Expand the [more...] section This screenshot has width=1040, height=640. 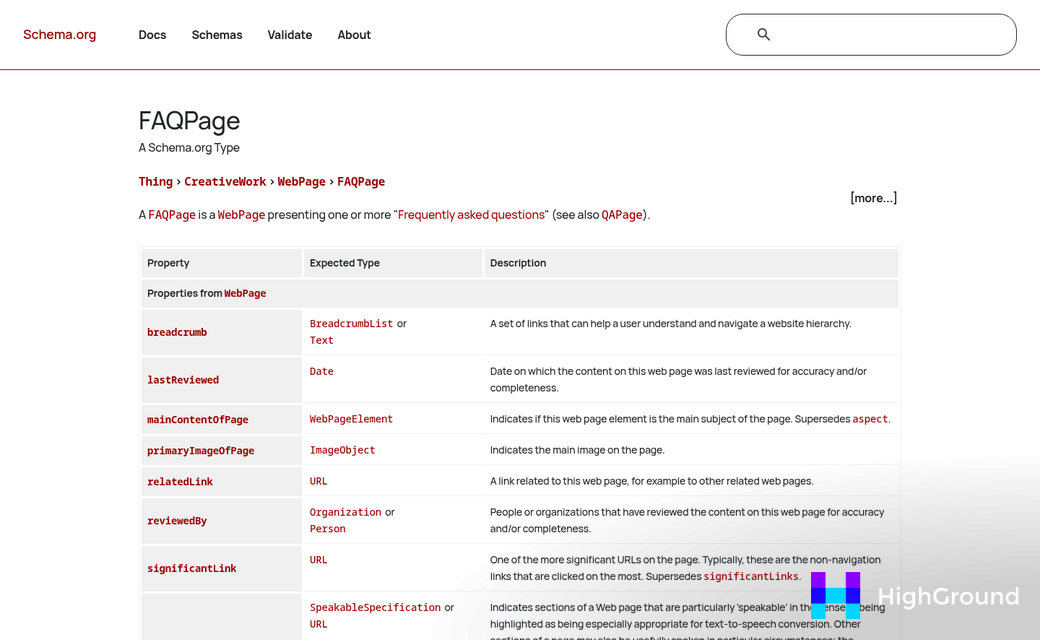point(873,197)
